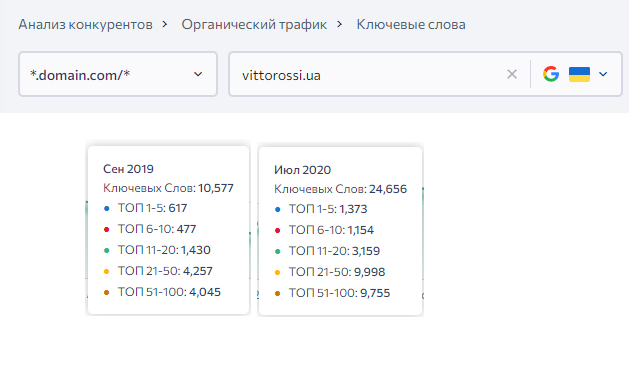The image size is (629, 382).
Task: Click the ТОП 51-100: 4,045 row
Action: point(162,292)
